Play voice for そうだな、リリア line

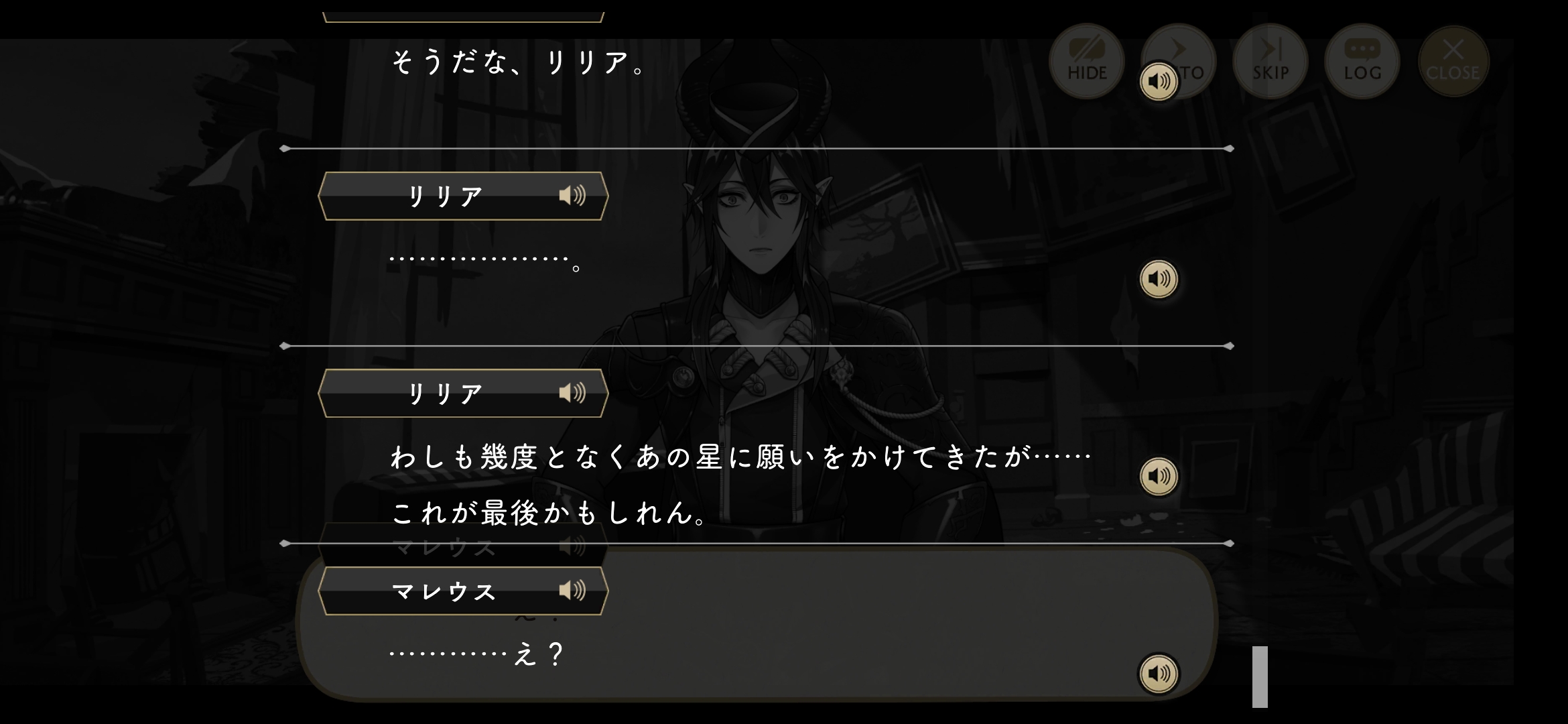coord(1159,82)
